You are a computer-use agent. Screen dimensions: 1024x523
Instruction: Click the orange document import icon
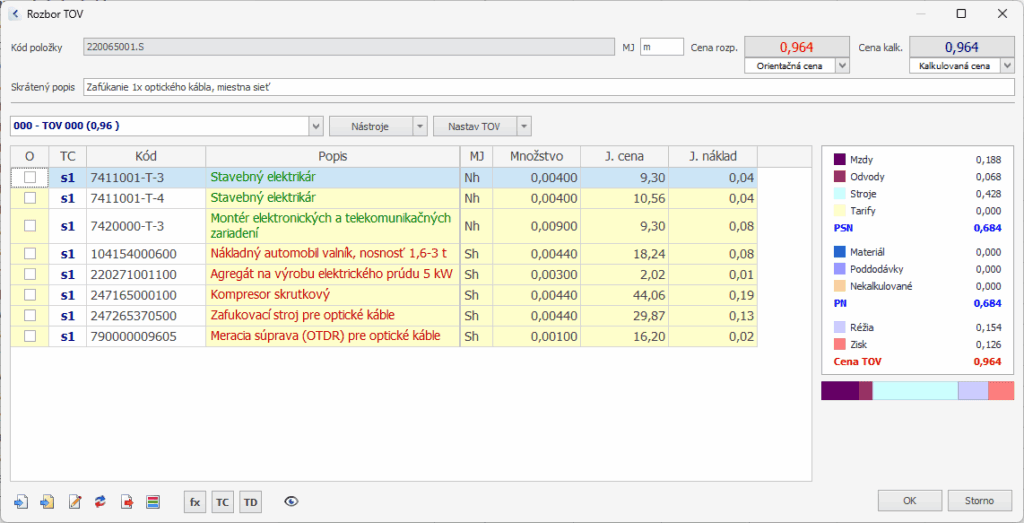tap(47, 501)
